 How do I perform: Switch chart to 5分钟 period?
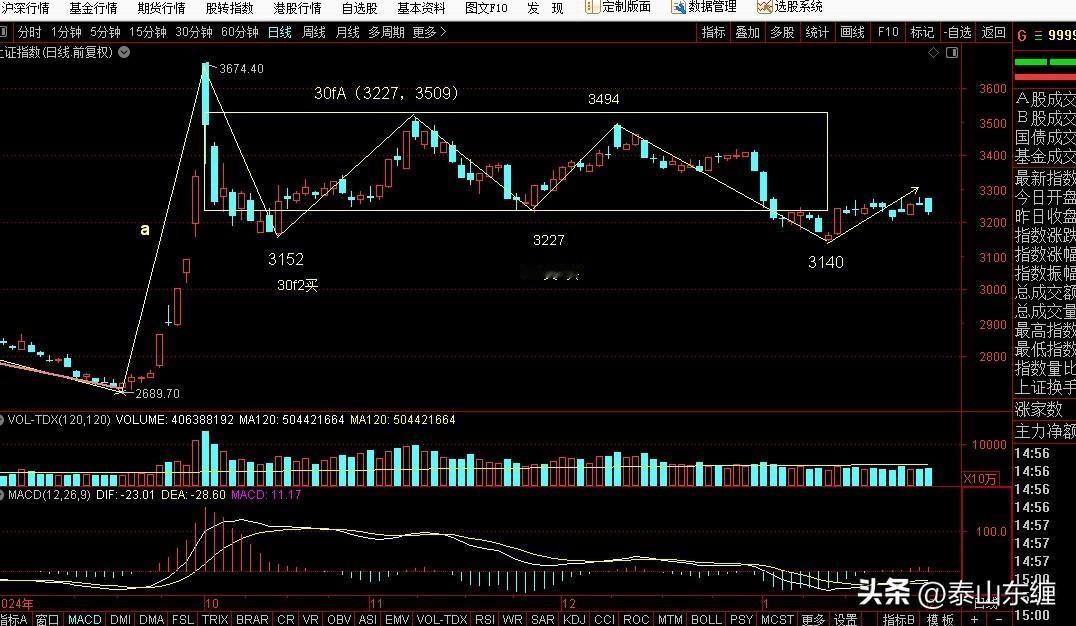click(x=105, y=32)
